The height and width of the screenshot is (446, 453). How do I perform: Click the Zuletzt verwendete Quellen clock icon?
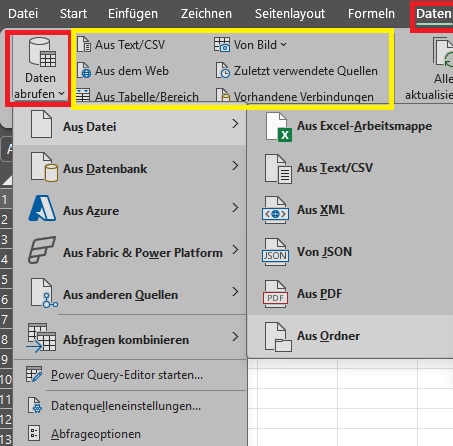point(223,70)
